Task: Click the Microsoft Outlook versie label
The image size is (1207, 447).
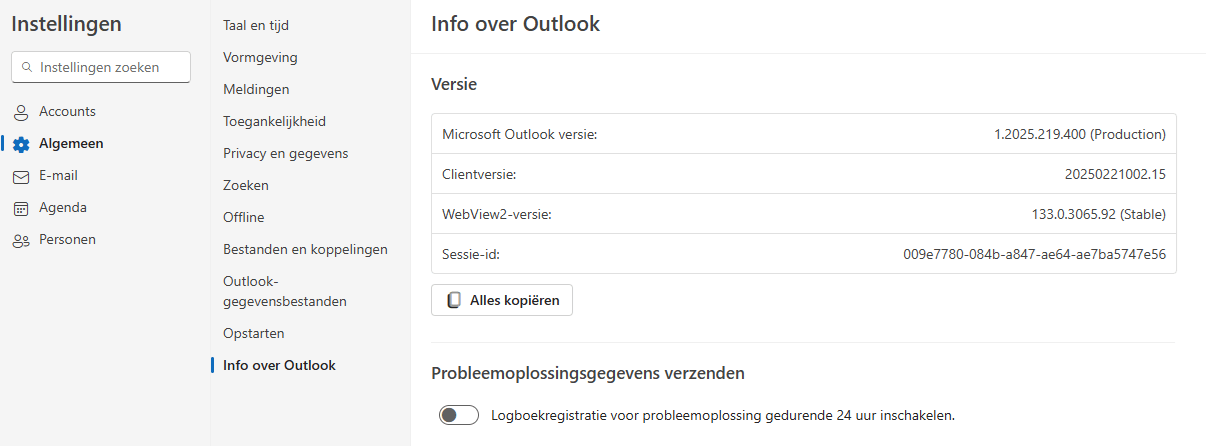Action: [x=520, y=134]
